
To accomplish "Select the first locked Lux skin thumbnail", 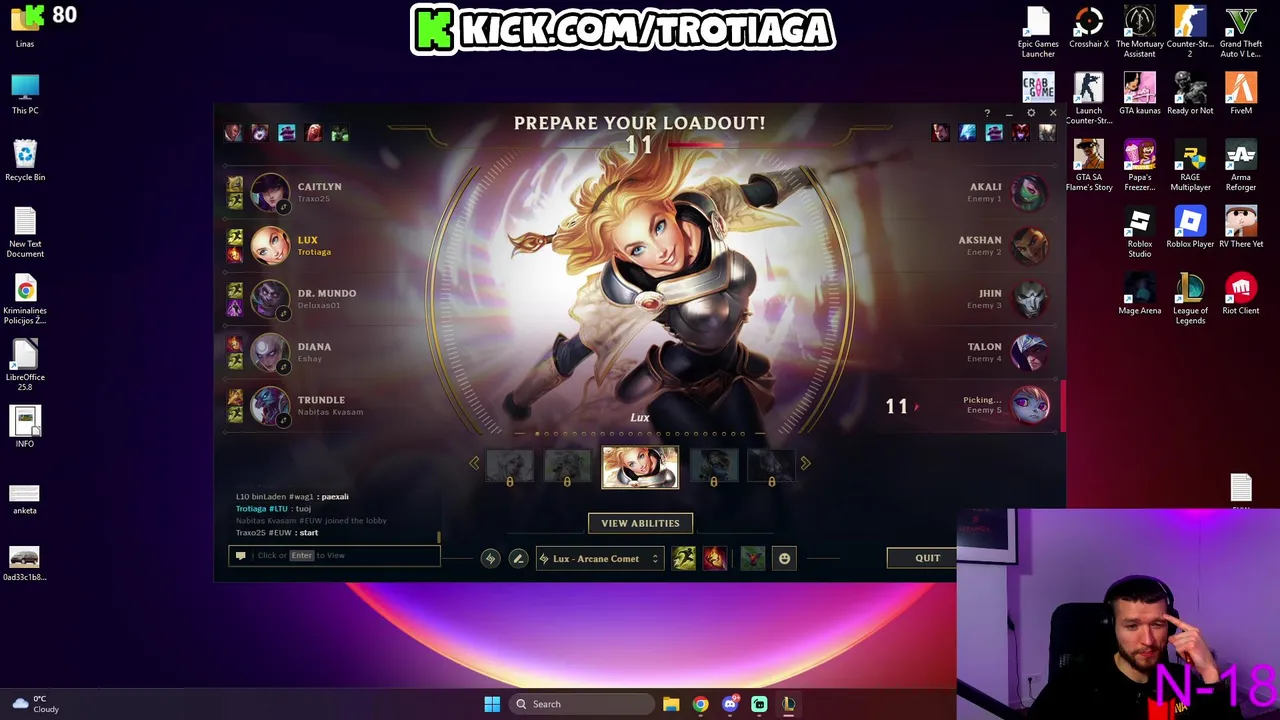I will click(510, 468).
